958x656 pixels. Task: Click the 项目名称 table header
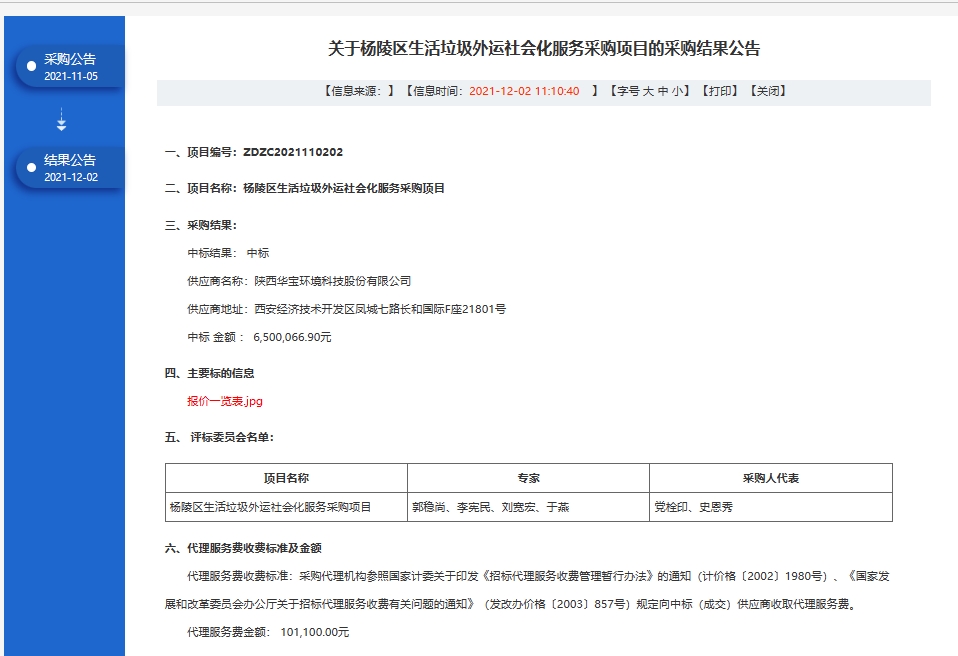click(x=286, y=478)
